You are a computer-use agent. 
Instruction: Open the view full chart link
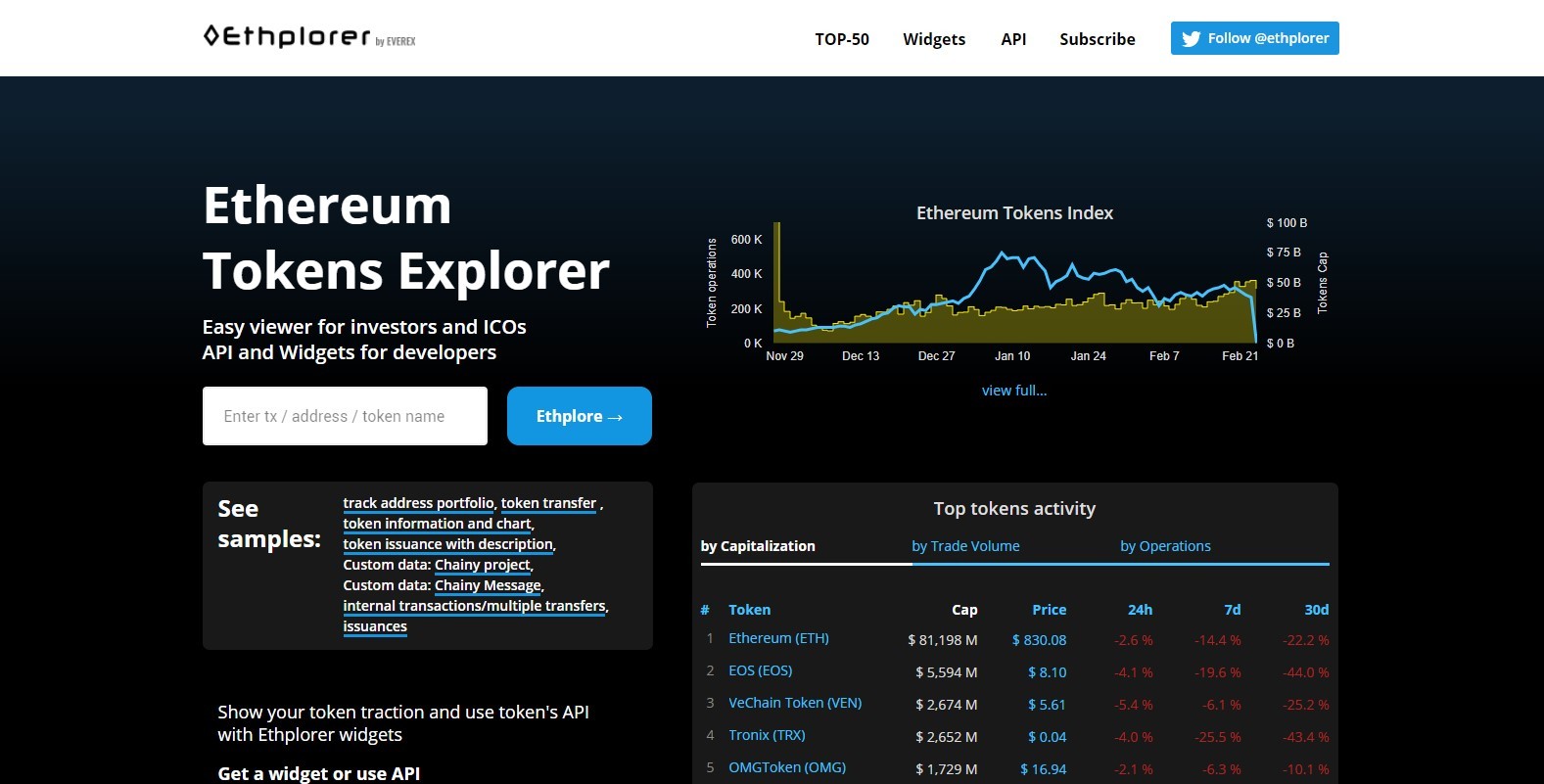coord(1014,391)
